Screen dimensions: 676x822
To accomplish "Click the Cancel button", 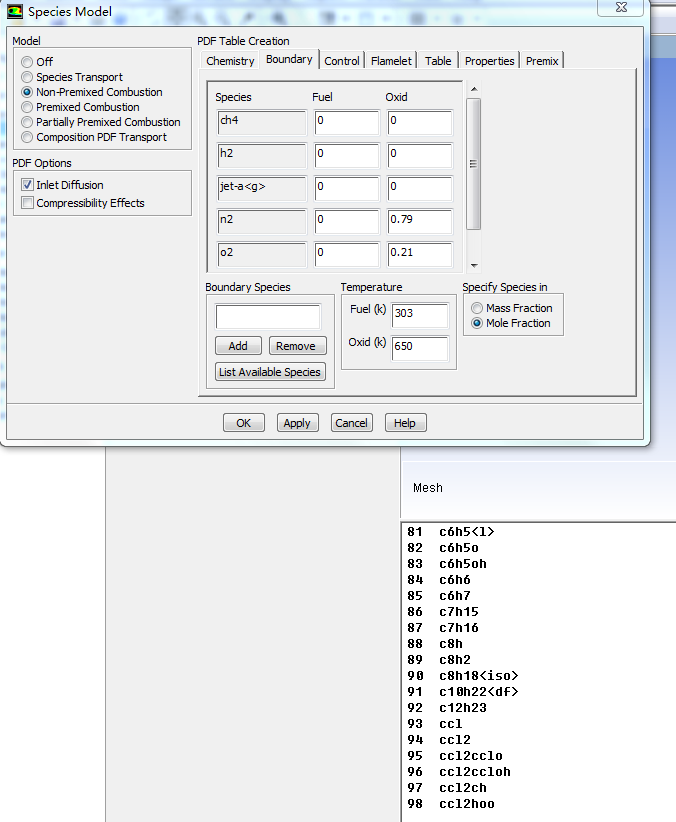I will (x=351, y=423).
